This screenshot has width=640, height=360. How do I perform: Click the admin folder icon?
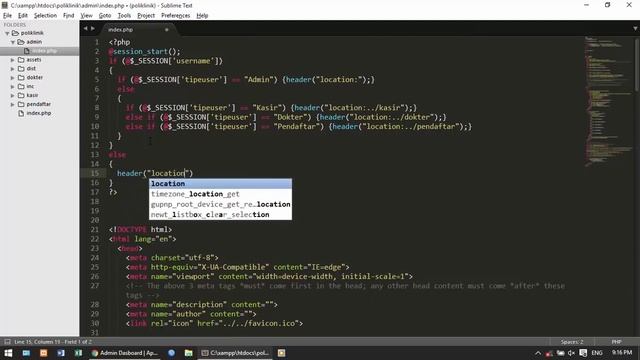(21, 42)
